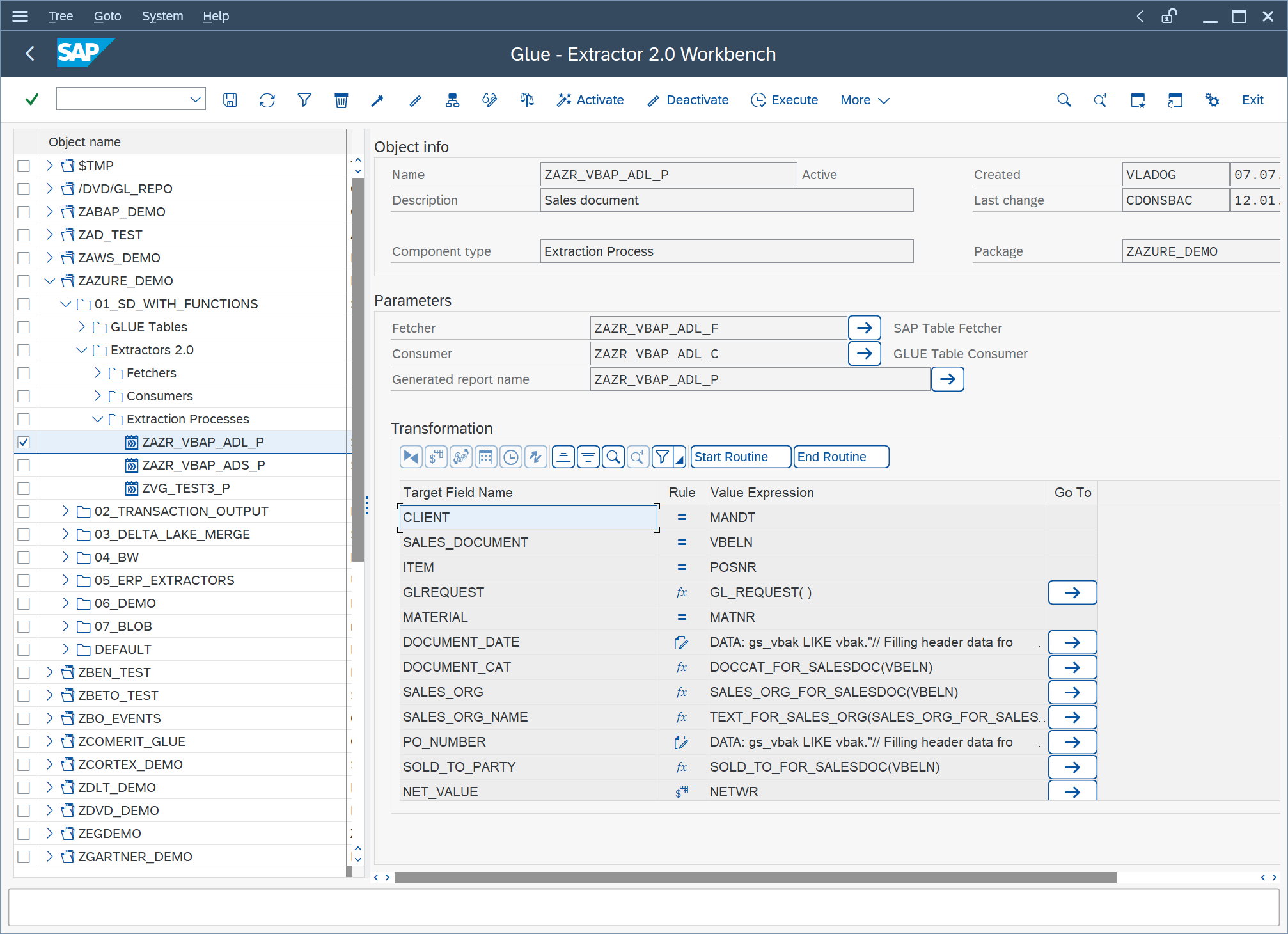Click the balance scale compare icon

coord(527,100)
